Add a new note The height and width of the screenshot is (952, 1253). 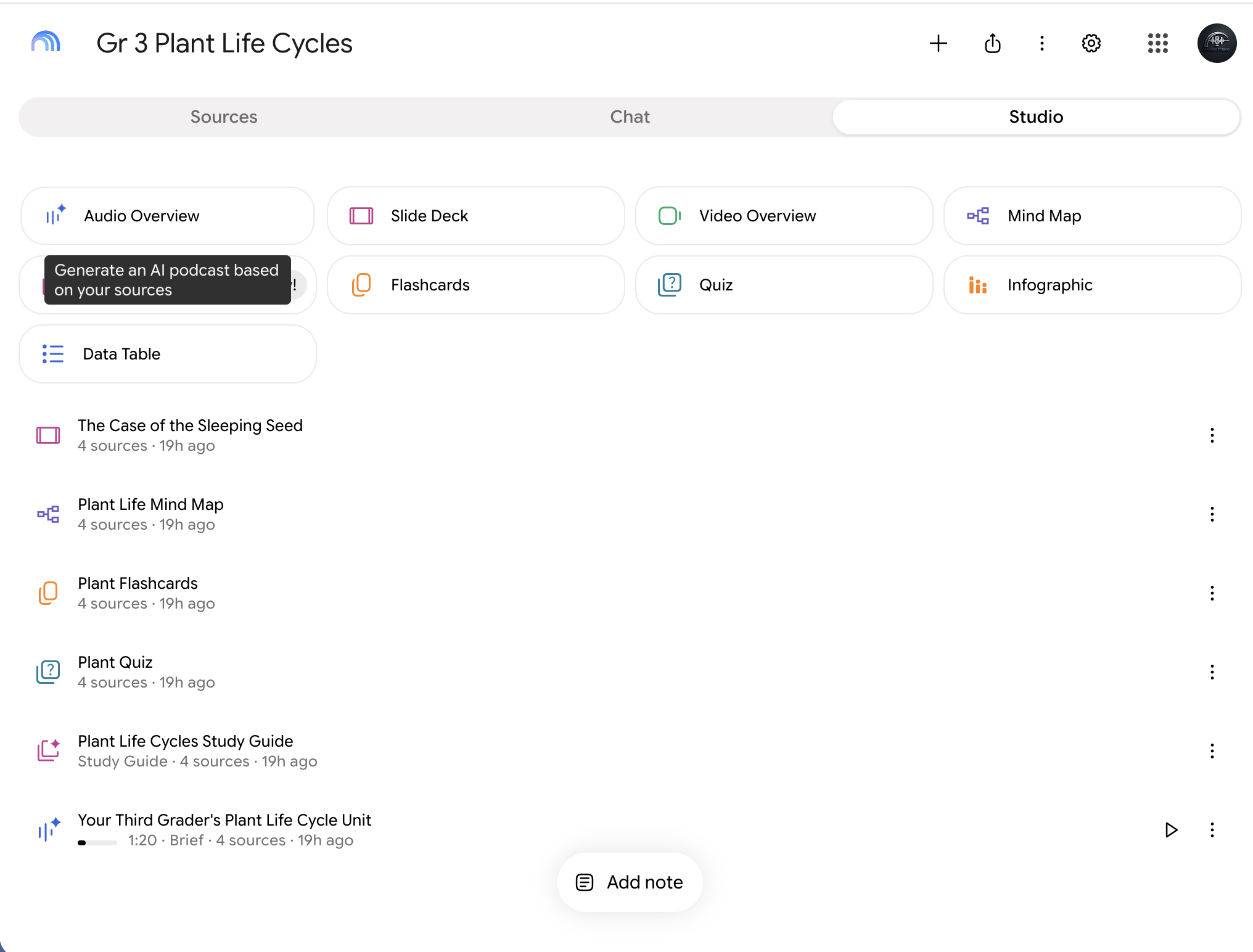[630, 882]
